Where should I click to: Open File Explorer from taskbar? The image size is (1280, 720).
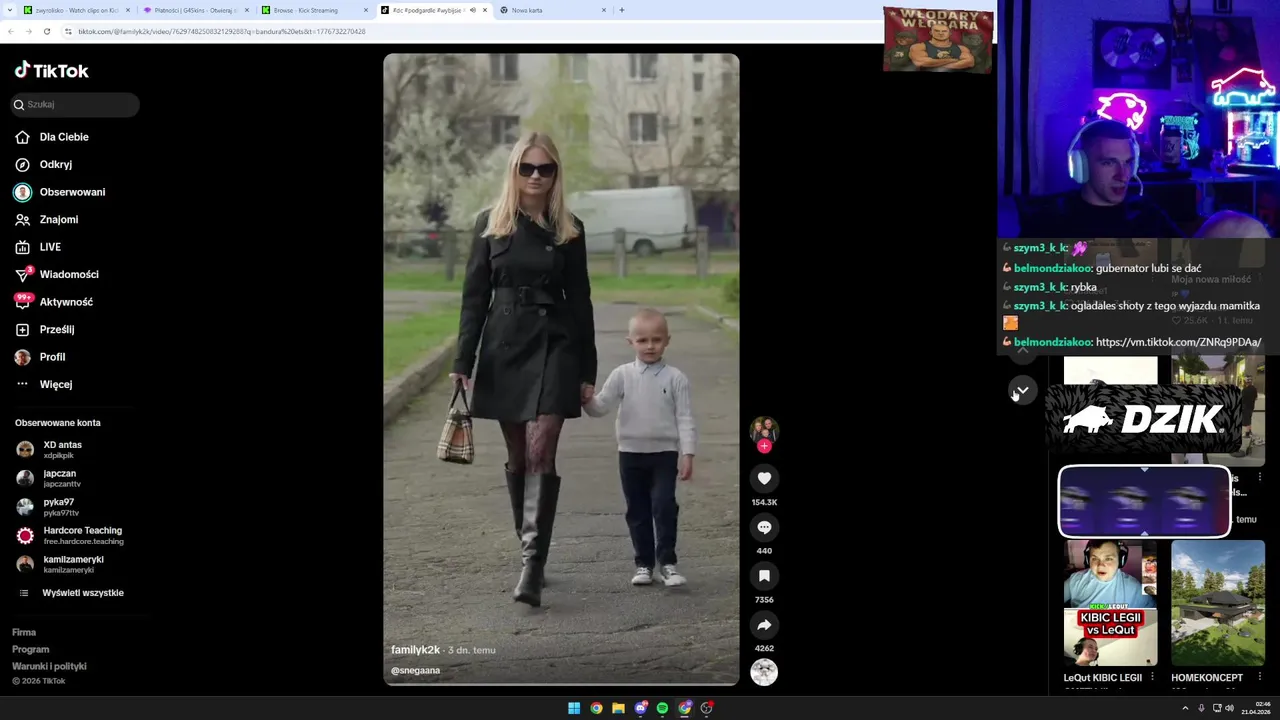[x=618, y=708]
